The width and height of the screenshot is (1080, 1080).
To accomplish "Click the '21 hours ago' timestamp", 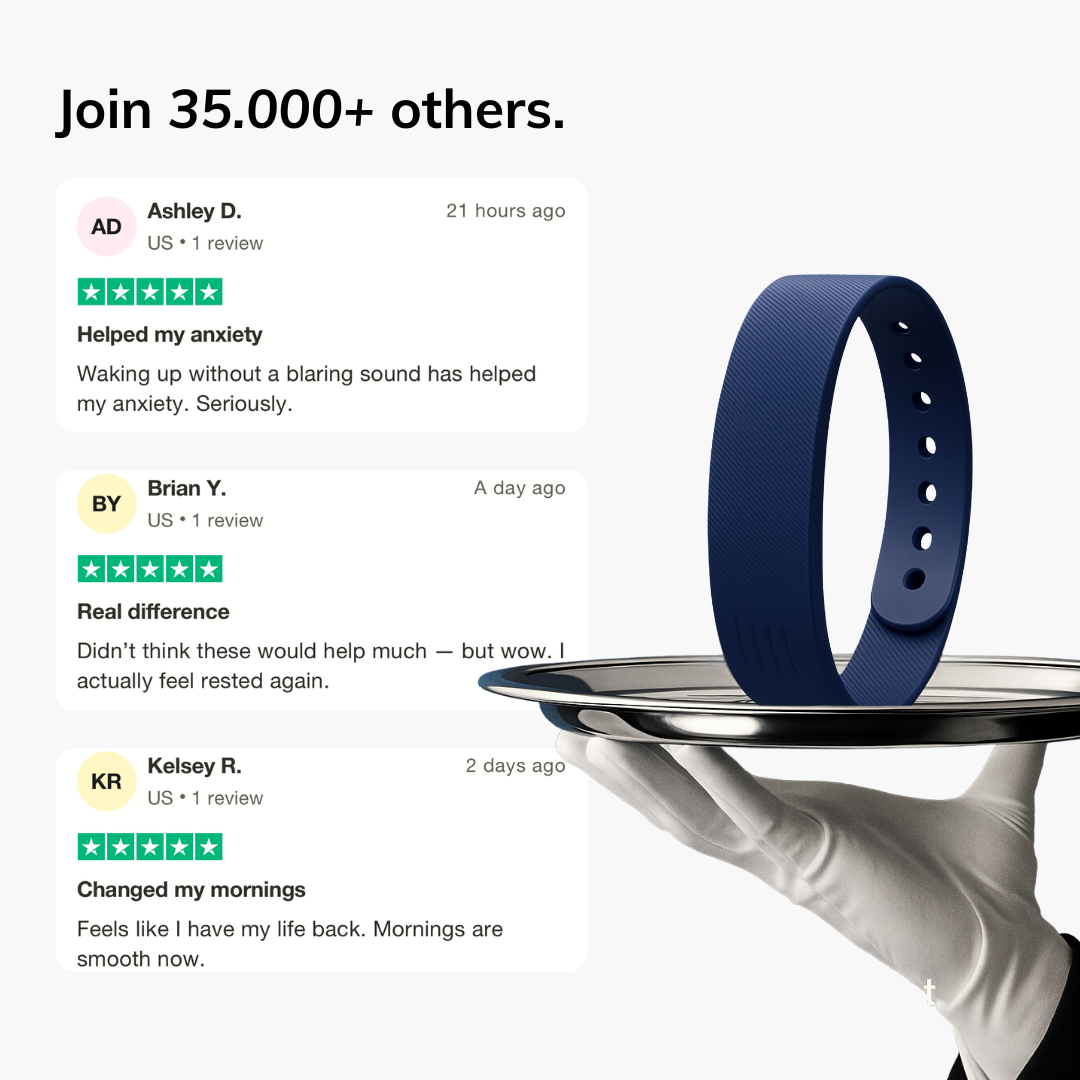I will (506, 211).
